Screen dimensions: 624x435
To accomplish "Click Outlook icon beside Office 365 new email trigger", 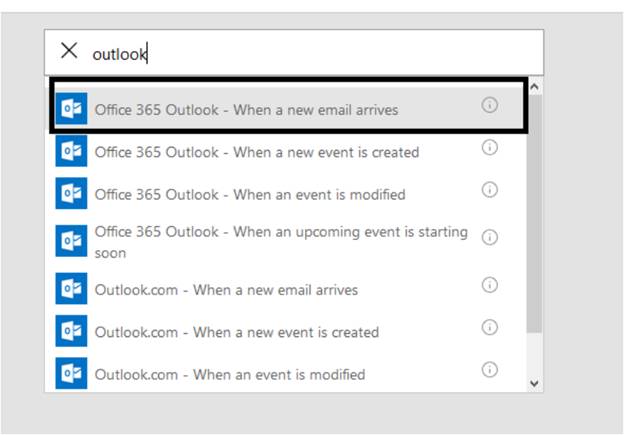I will 71,109.
